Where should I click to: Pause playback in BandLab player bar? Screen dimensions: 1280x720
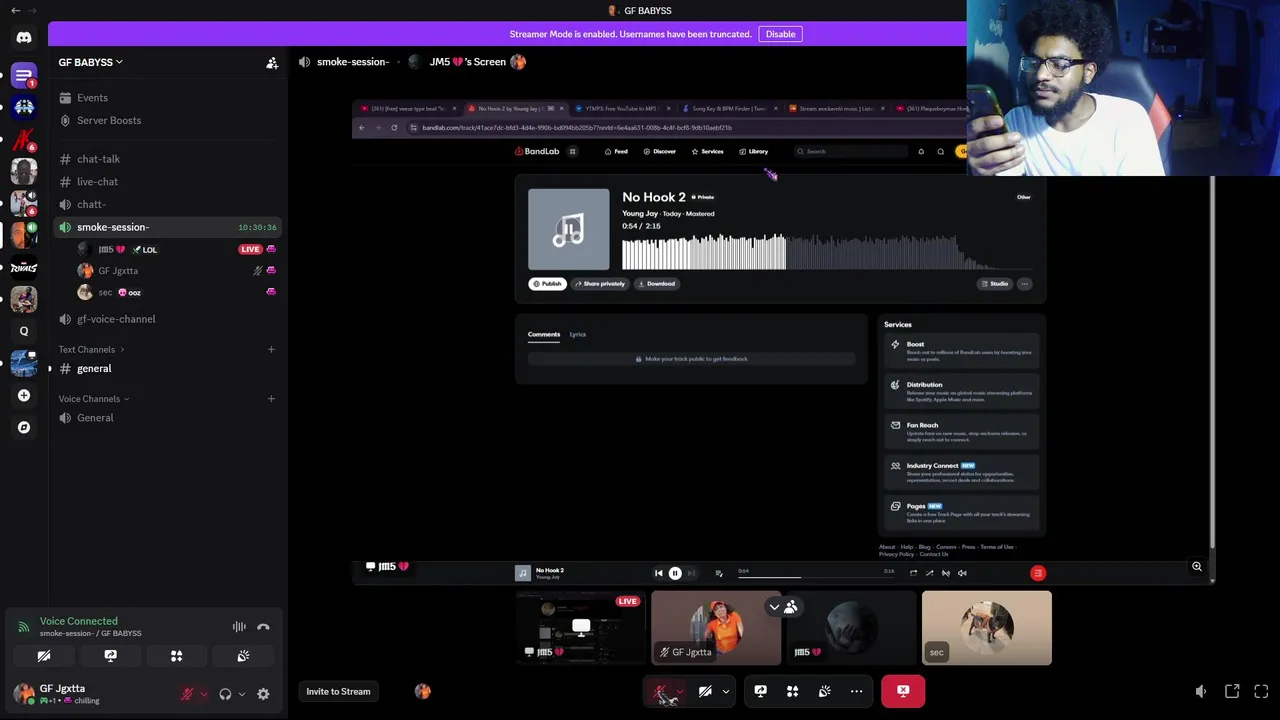point(675,573)
